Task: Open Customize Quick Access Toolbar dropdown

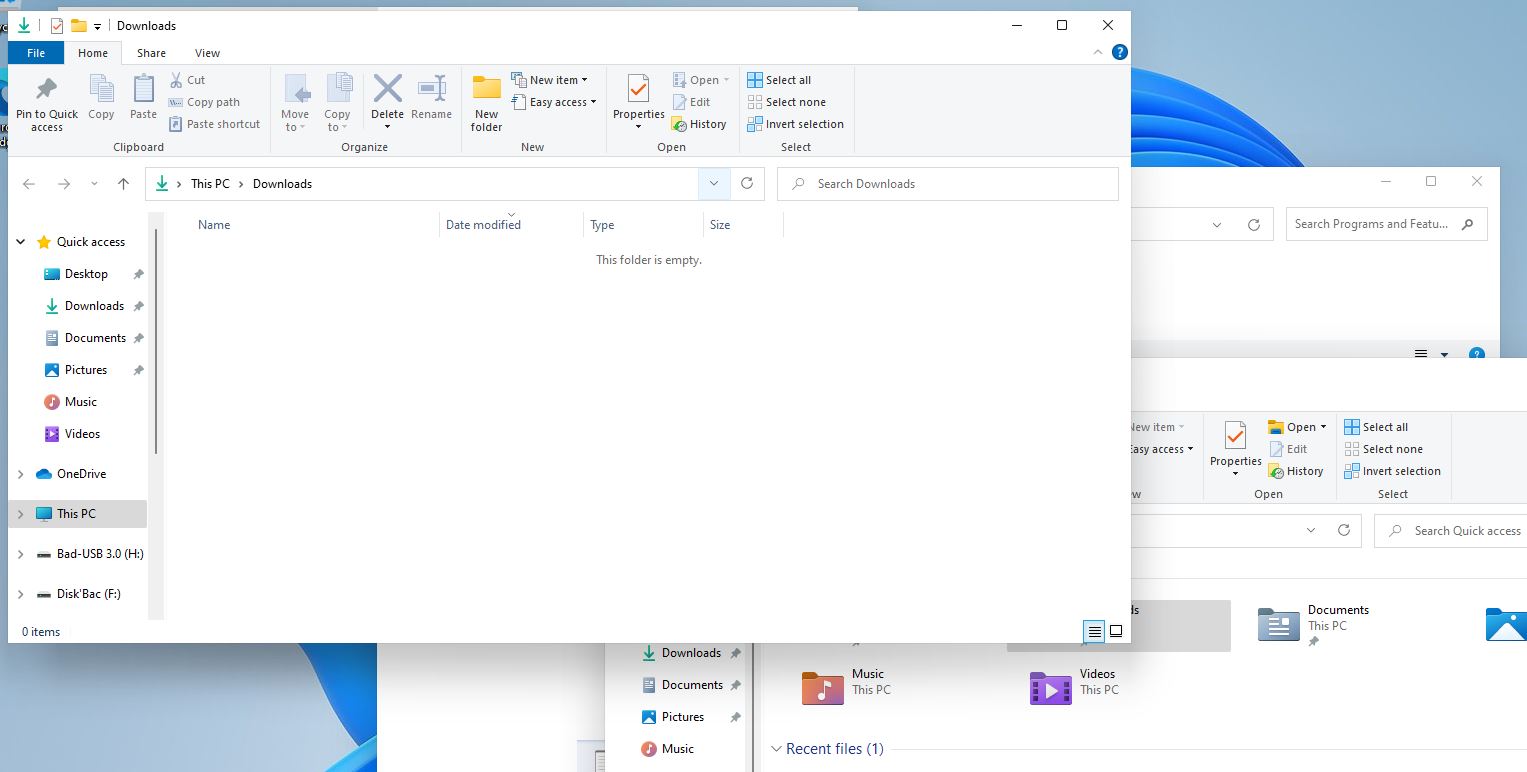Action: click(97, 27)
